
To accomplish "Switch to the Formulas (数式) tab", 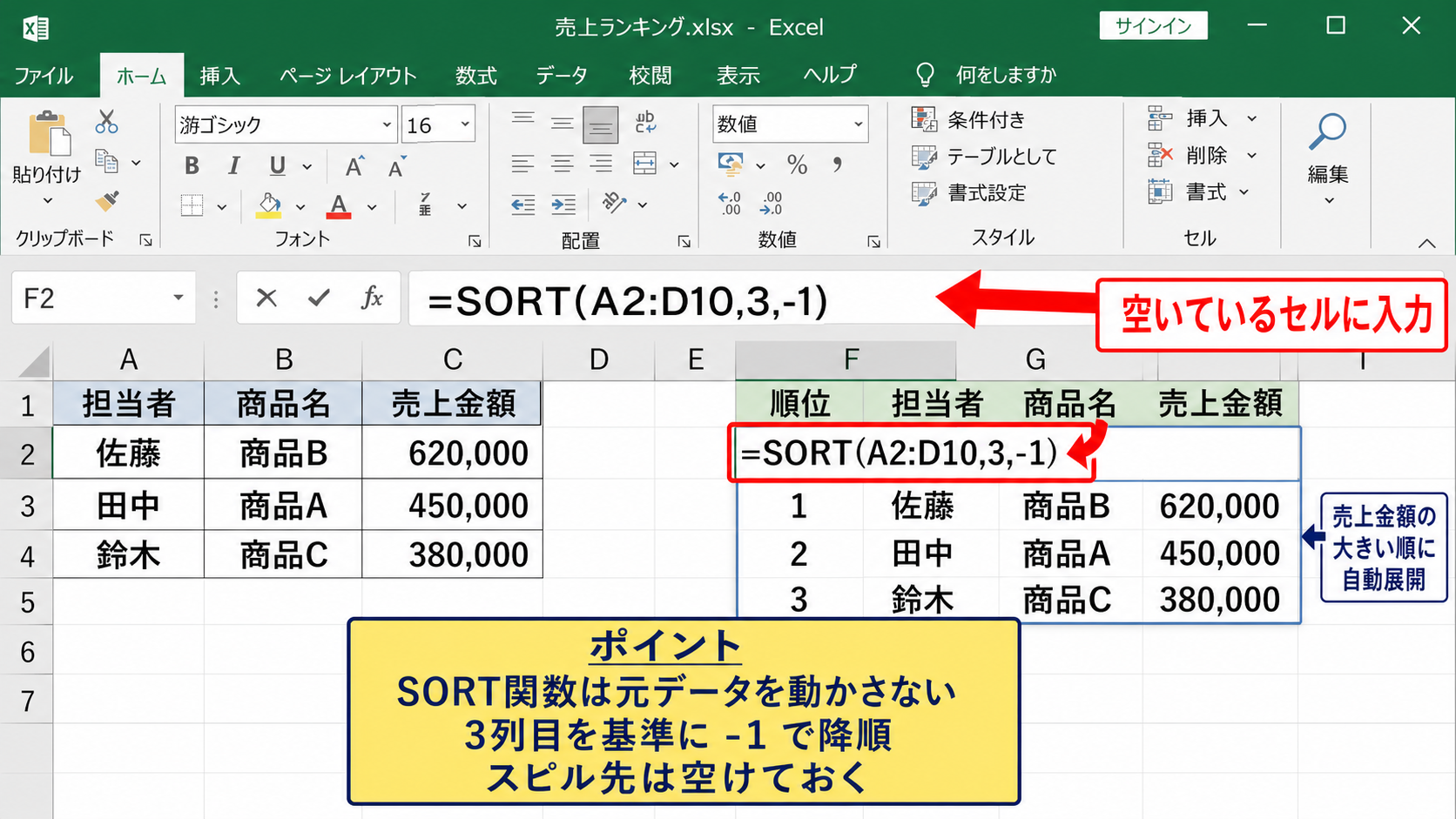I will [x=476, y=76].
